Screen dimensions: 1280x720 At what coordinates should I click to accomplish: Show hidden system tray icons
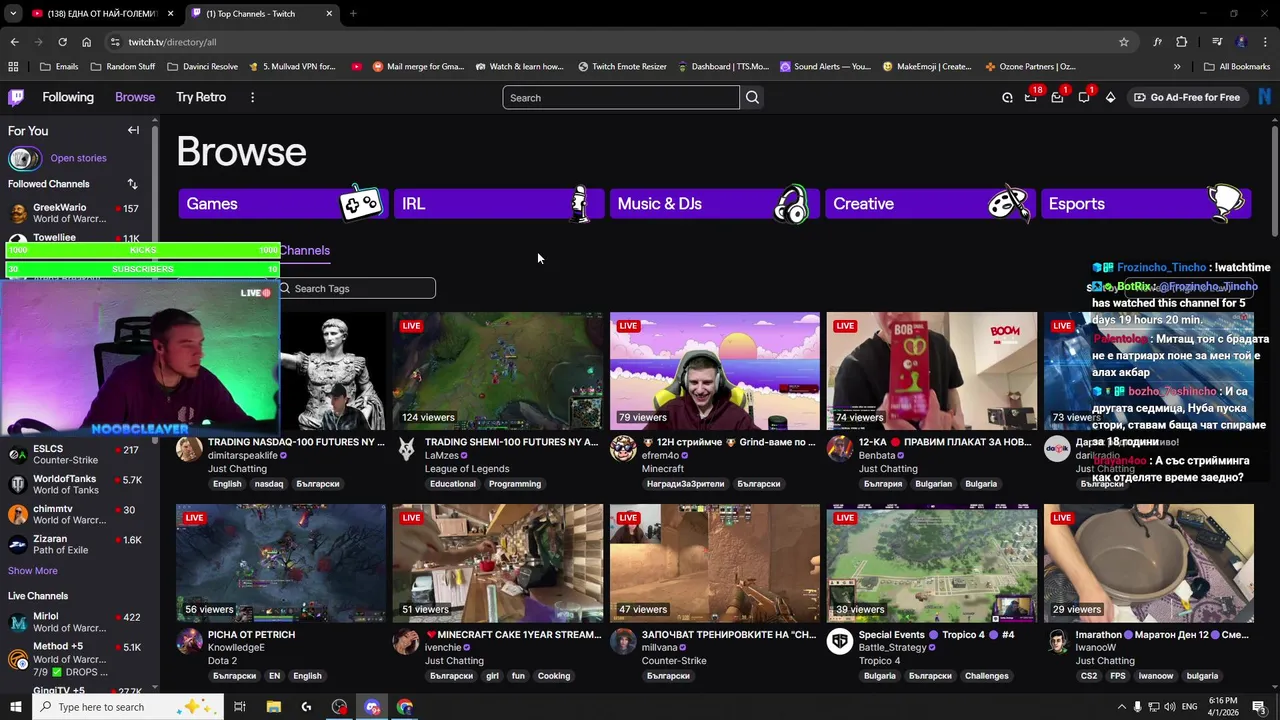(x=1121, y=707)
